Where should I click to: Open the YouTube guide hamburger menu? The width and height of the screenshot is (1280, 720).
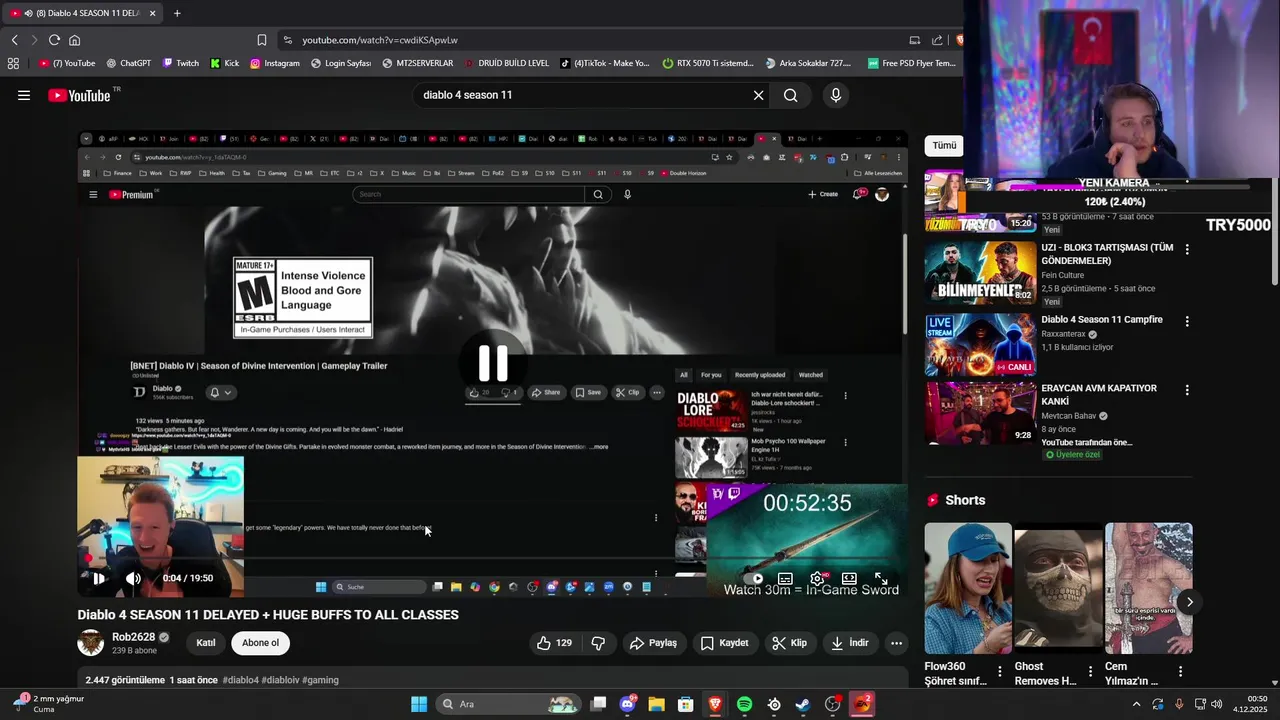pyautogui.click(x=24, y=95)
